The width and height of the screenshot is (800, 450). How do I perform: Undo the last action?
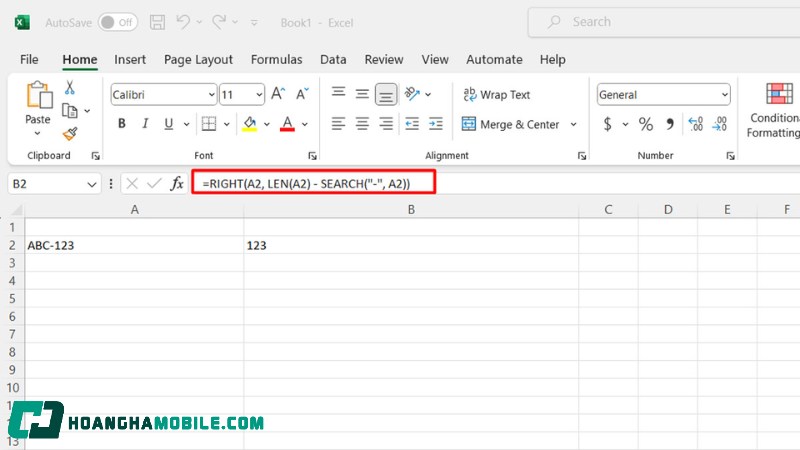183,22
